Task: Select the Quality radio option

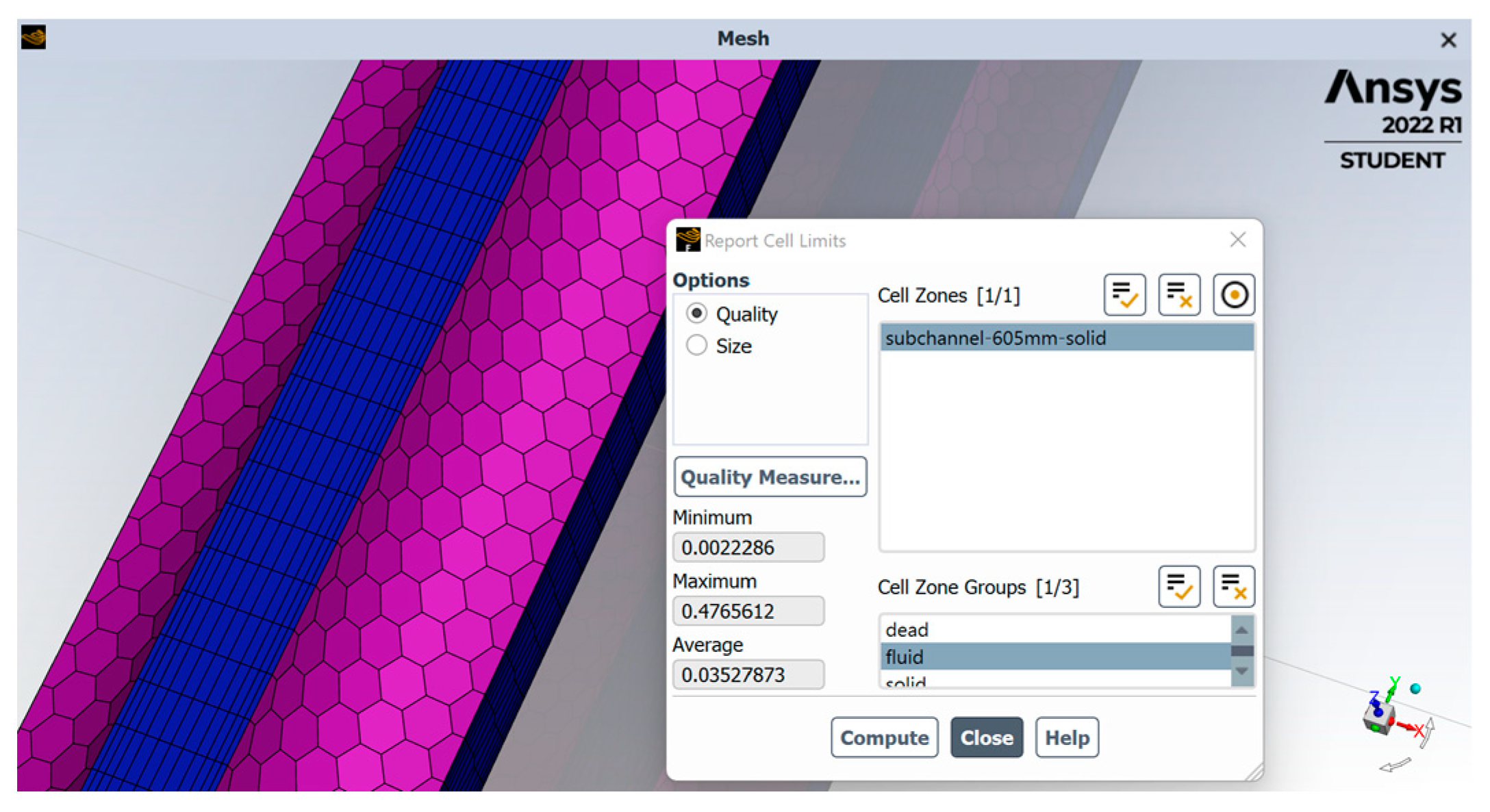Action: pos(696,314)
